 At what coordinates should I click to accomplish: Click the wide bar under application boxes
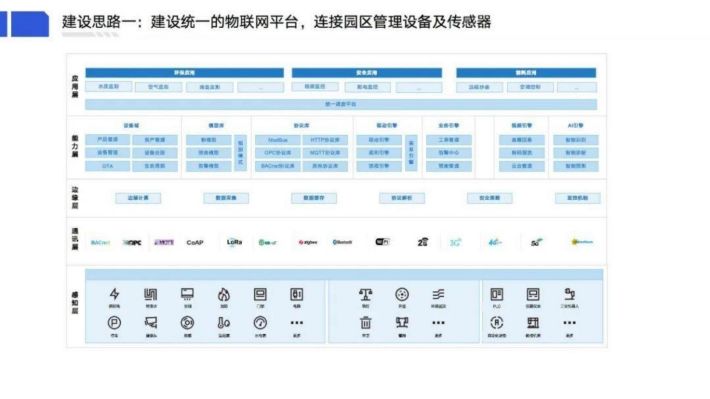[341, 104]
